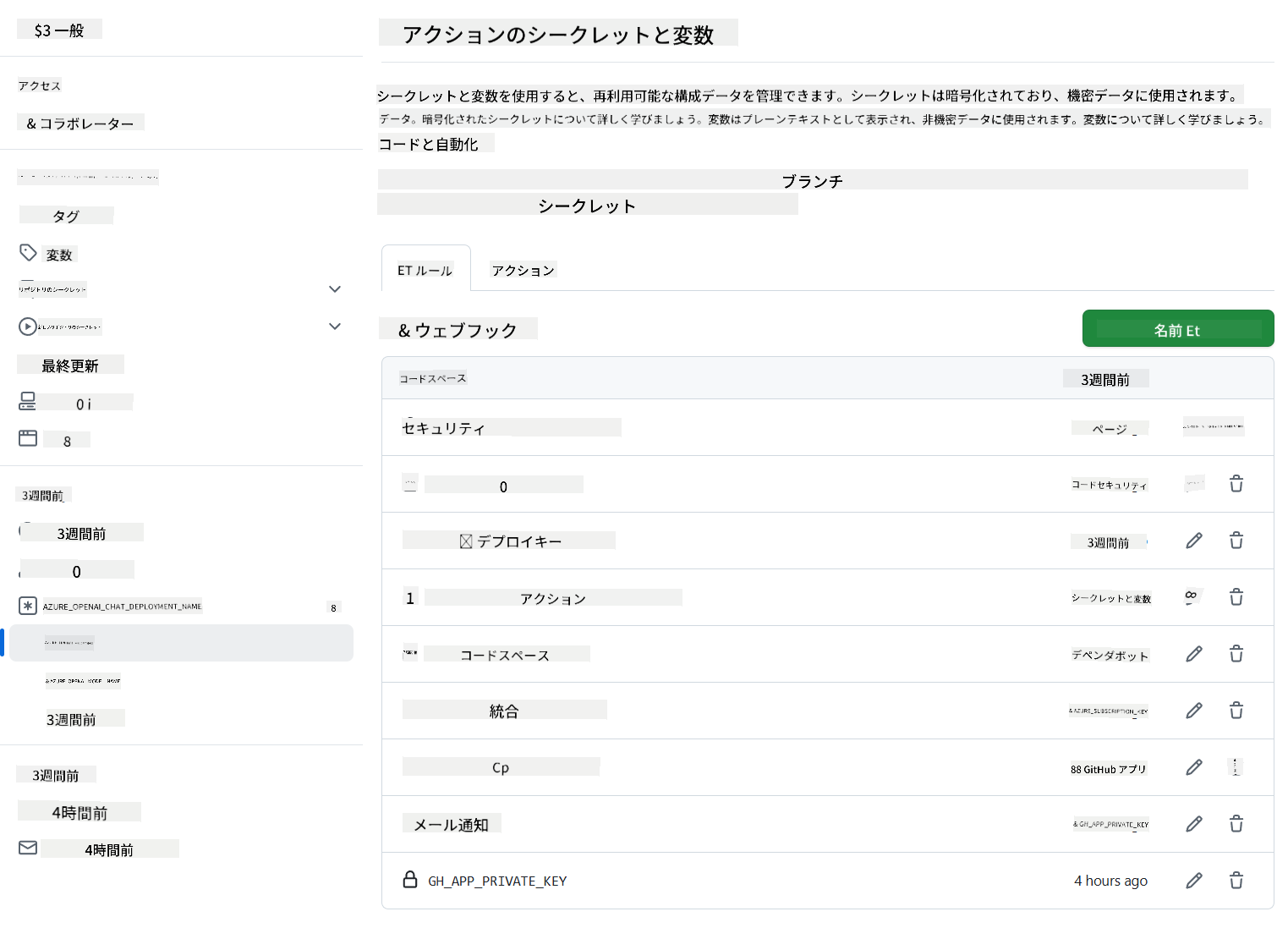
Task: Click the 3週間前 column header
Action: pos(1105,379)
